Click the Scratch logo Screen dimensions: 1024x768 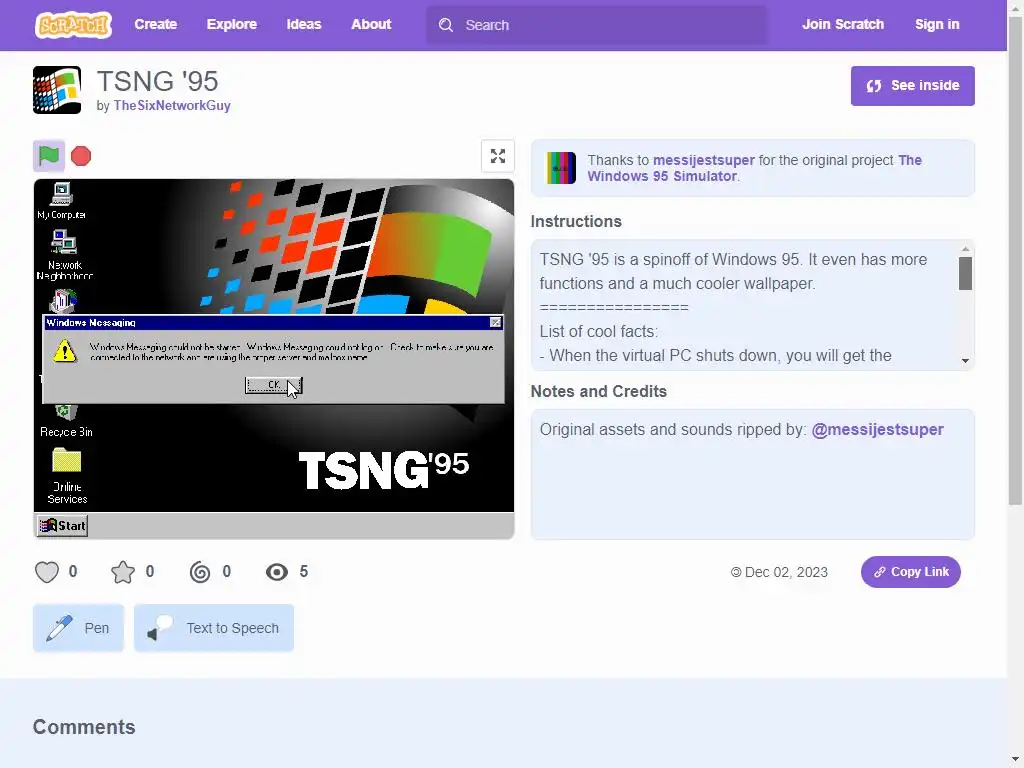coord(73,25)
